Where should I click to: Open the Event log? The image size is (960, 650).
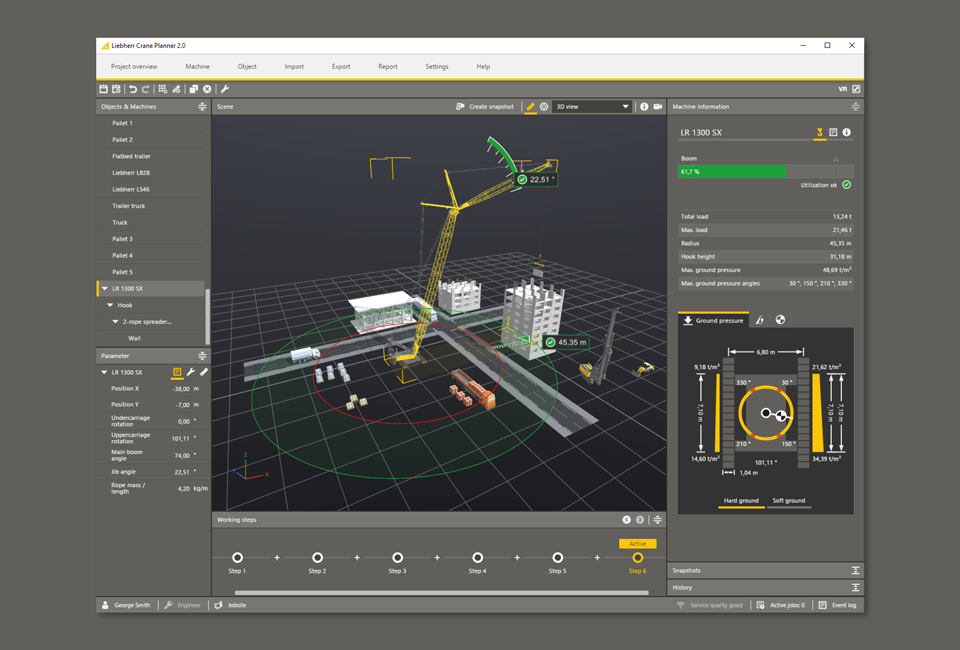coord(838,605)
